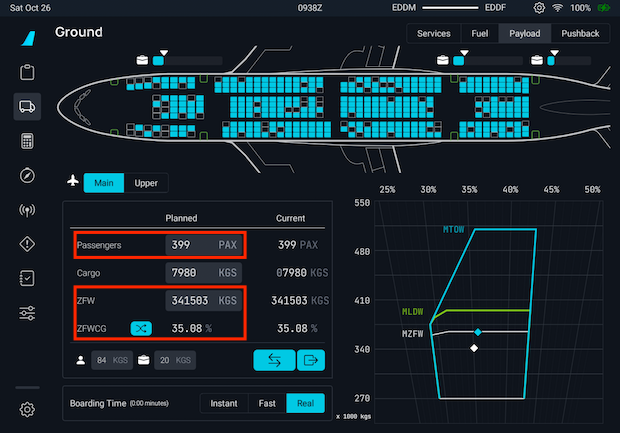Click the import arrows button beside boarding

[273, 361]
